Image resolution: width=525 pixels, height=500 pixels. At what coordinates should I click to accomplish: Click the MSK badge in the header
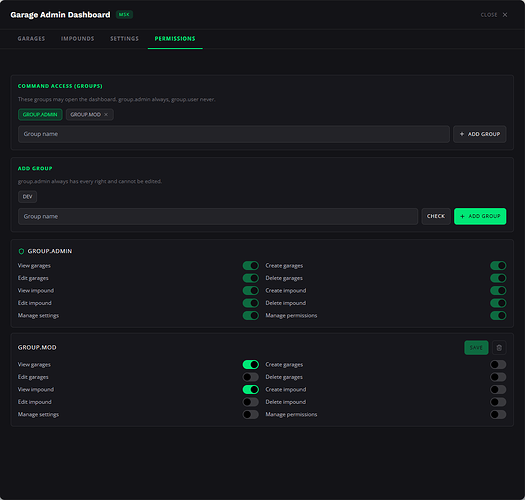tap(124, 15)
